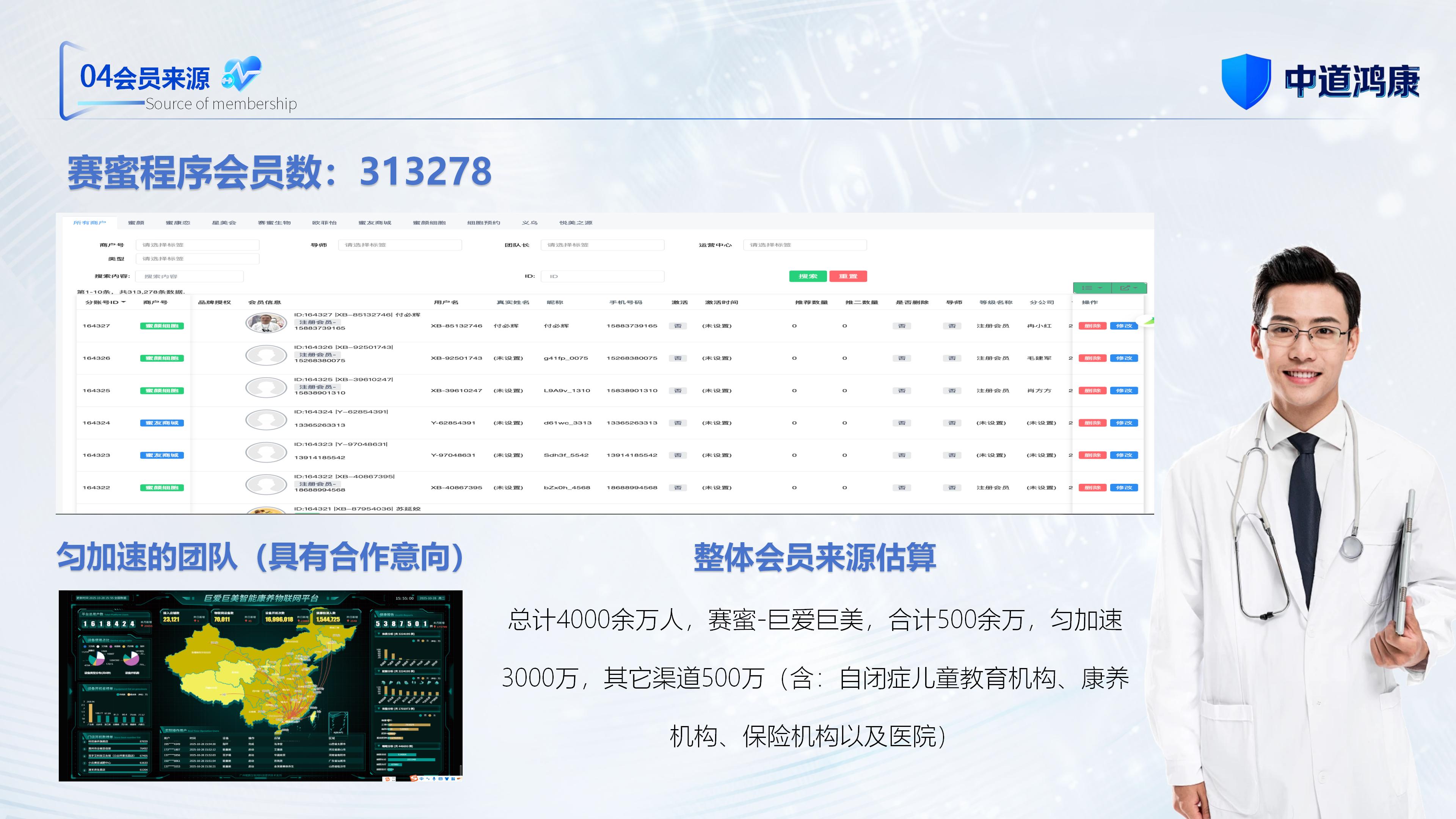Click the blank avatar for ID 164322
1456x819 pixels.
266,485
